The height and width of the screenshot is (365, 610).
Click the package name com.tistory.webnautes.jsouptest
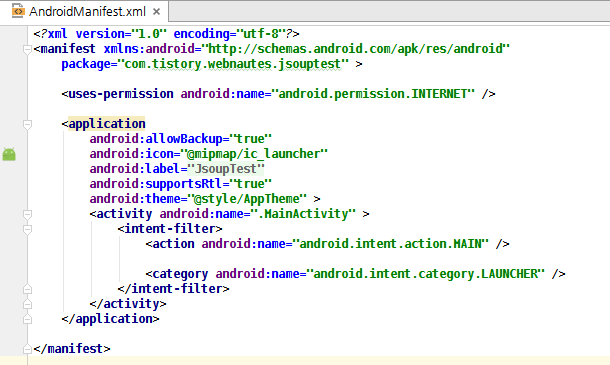point(233,64)
